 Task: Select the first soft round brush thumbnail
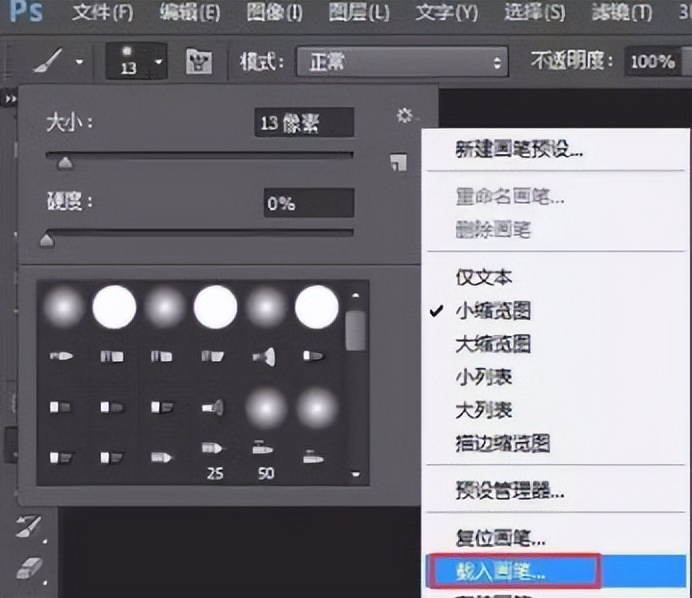point(64,307)
